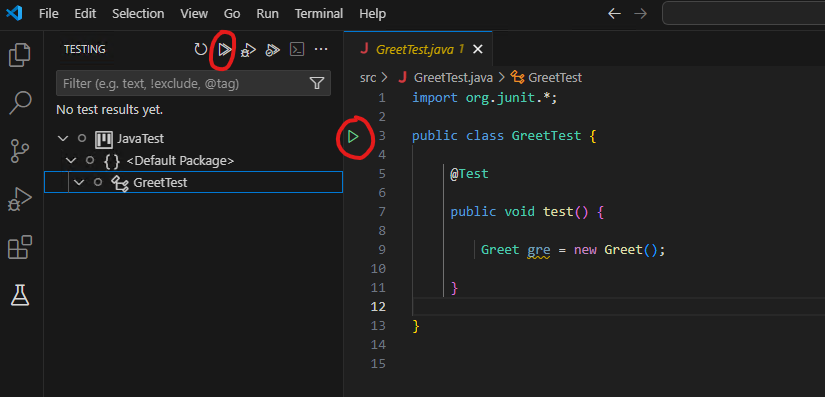Screen dimensions: 825x397
Task: Click the underlined gre variable
Action: (x=538, y=250)
